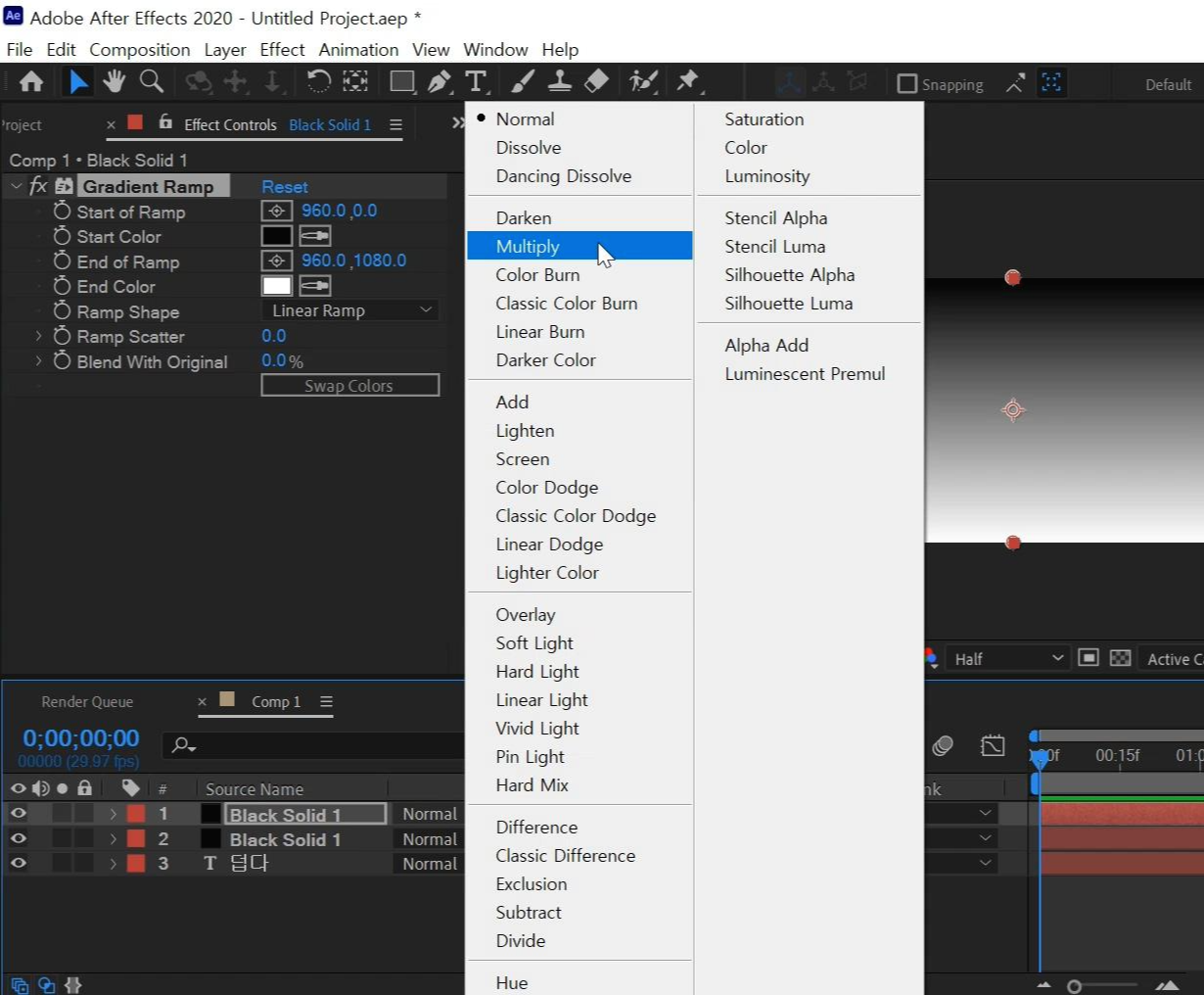Select the Pen tool

point(440,82)
